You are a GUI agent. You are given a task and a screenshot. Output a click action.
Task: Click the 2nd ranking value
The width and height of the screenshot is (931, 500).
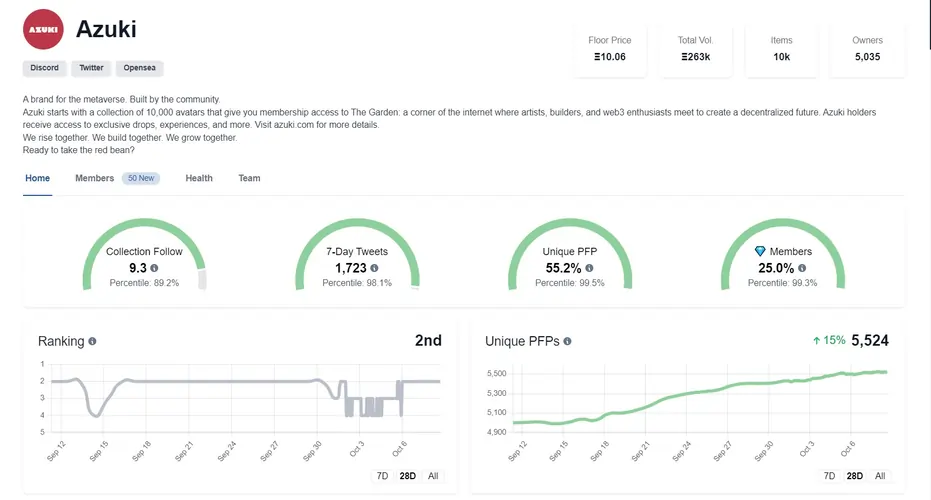(x=428, y=340)
